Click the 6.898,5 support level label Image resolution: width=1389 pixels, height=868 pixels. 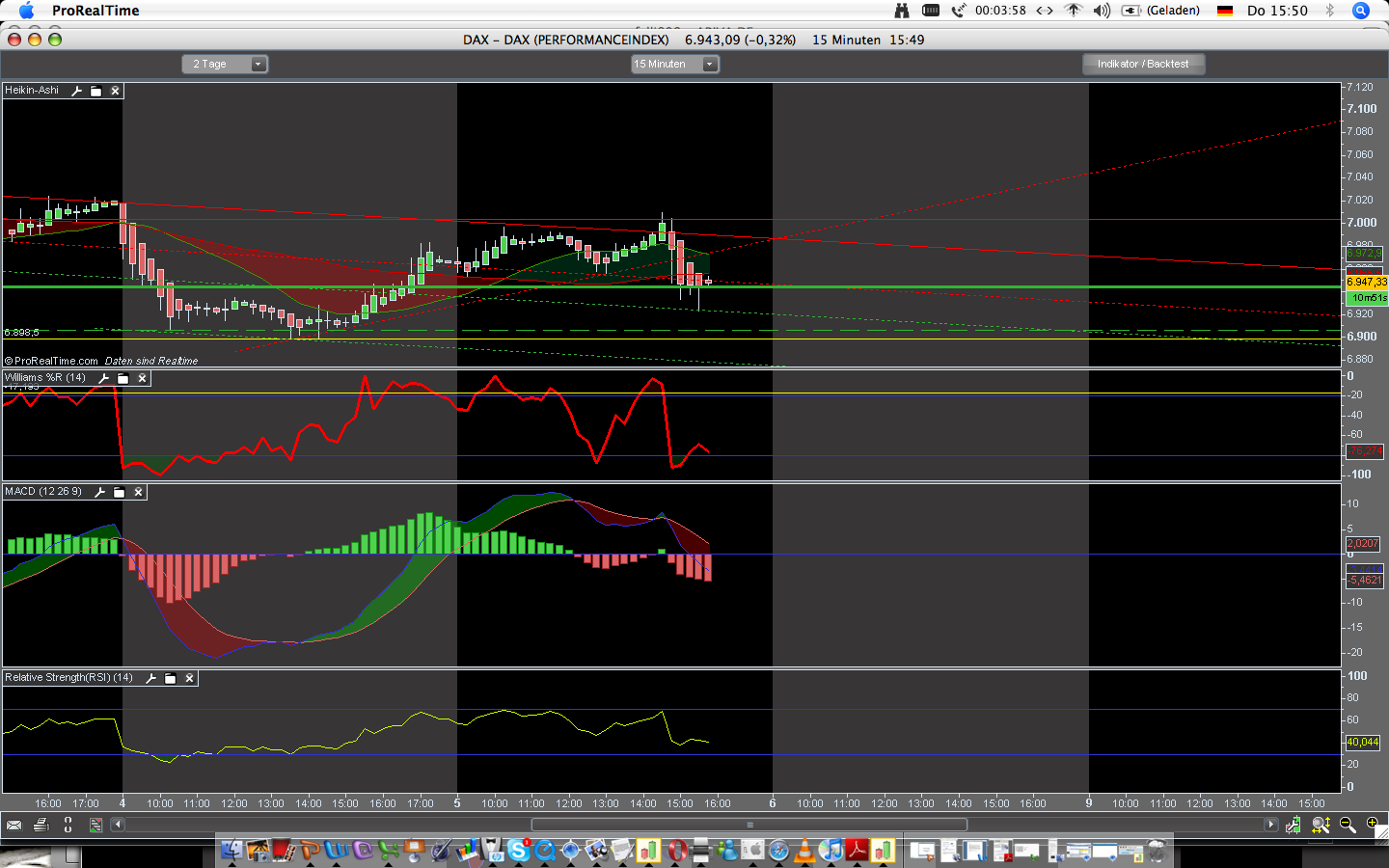[21, 333]
